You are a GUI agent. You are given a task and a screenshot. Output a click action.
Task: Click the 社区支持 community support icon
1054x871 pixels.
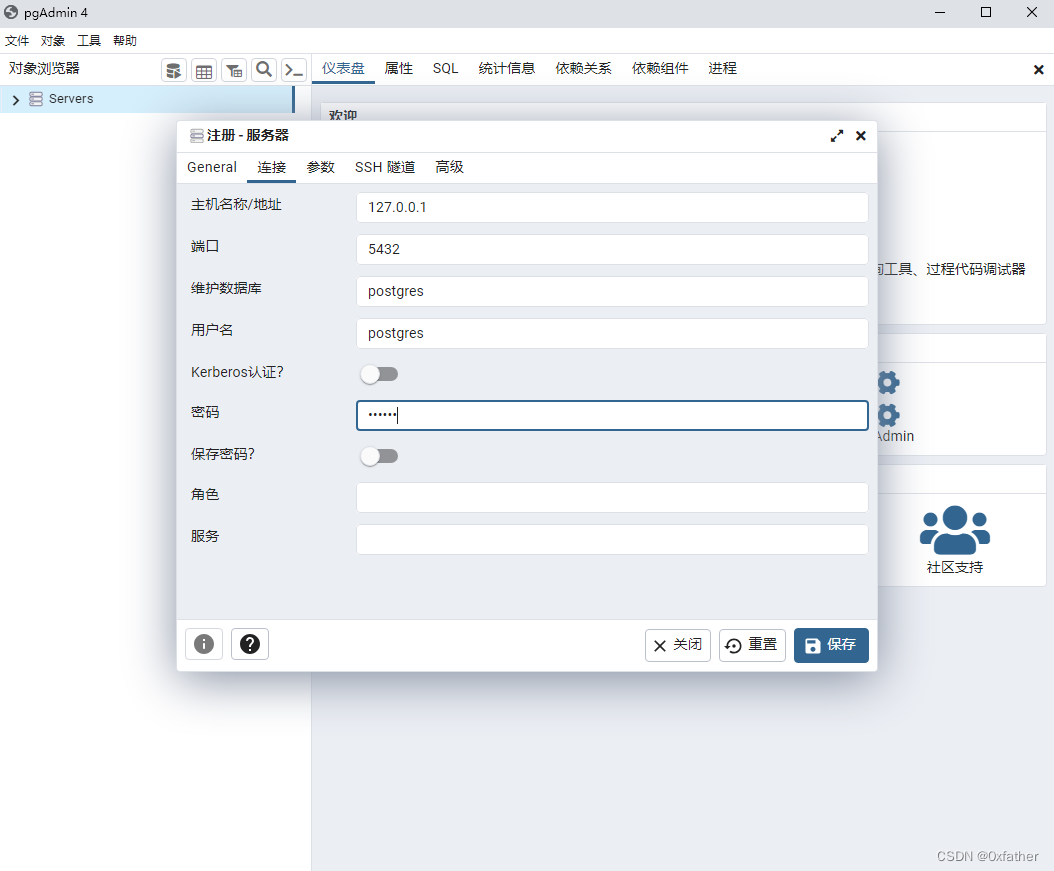click(x=954, y=528)
